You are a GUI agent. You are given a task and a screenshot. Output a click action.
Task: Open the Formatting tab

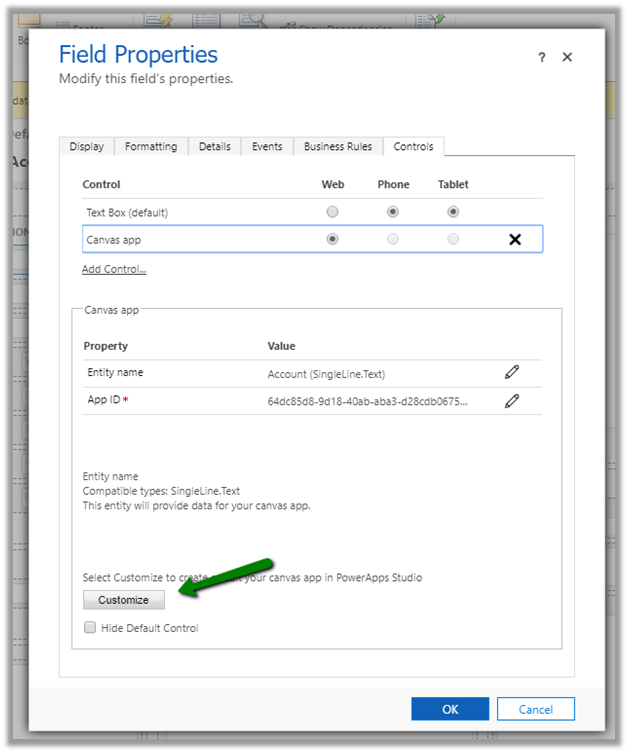151,147
